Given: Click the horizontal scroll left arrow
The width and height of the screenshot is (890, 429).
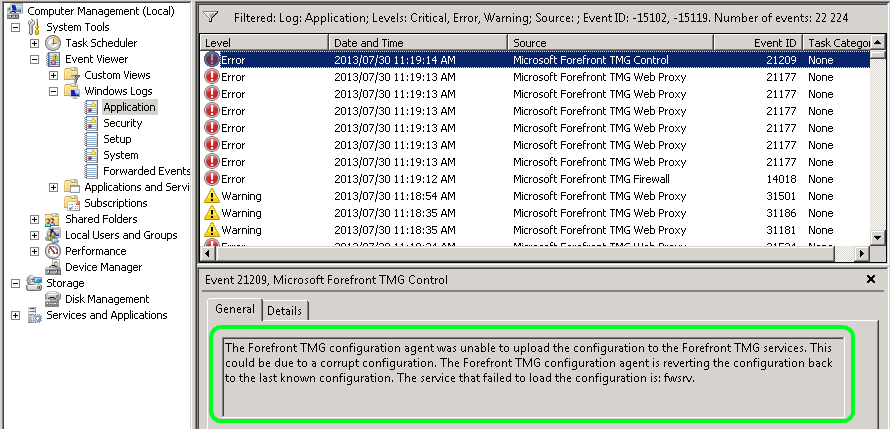Looking at the screenshot, I should pyautogui.click(x=208, y=253).
